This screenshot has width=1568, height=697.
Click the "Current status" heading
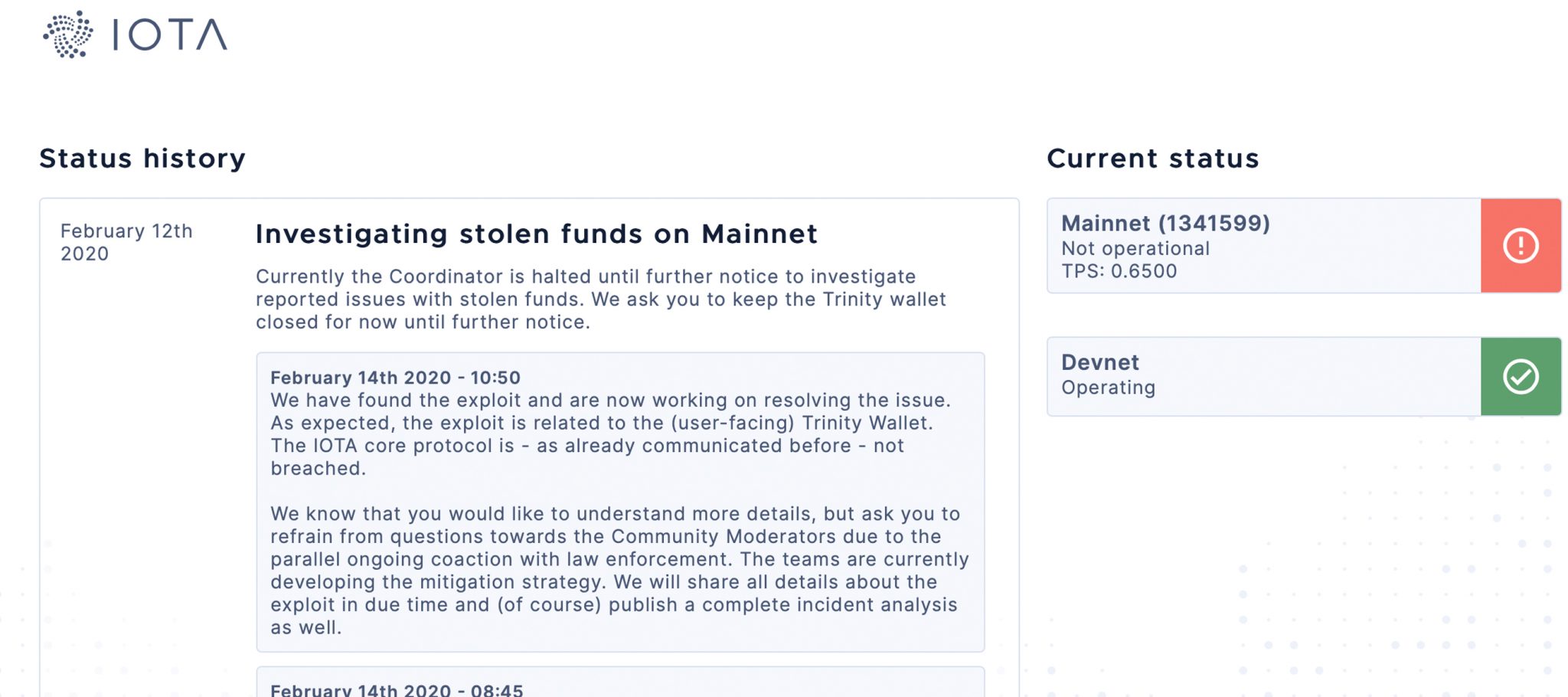click(1152, 159)
